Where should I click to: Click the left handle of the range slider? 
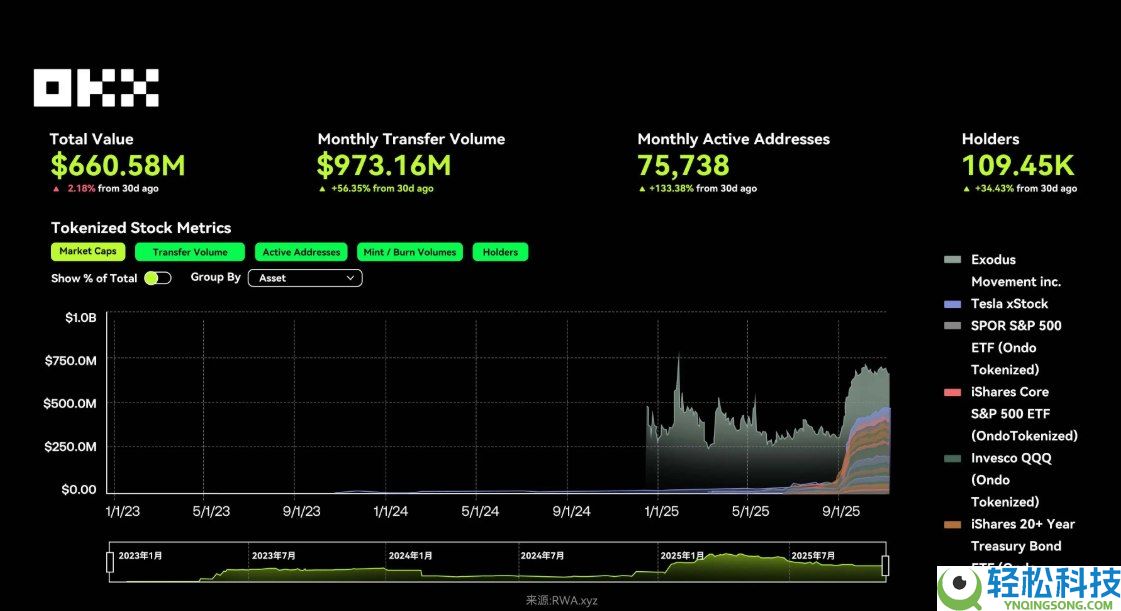click(x=110, y=563)
